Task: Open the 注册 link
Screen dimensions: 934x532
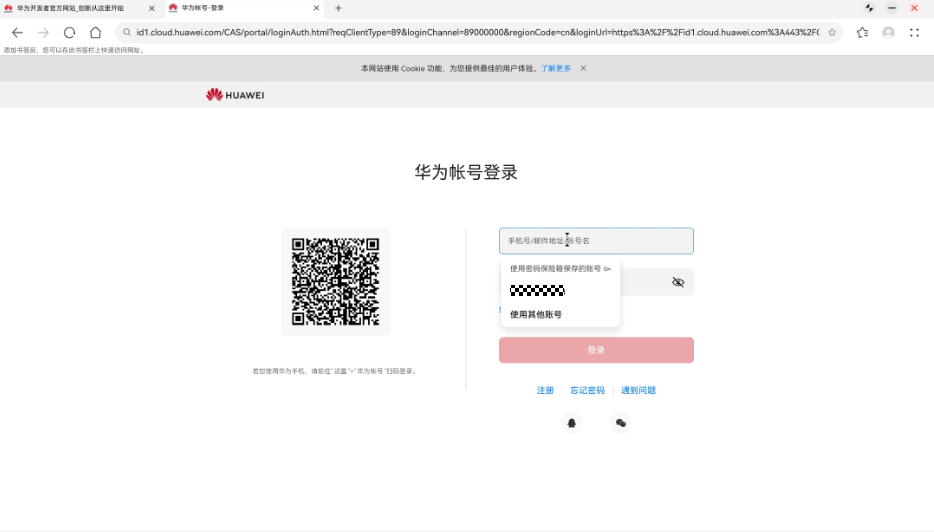Action: point(545,390)
